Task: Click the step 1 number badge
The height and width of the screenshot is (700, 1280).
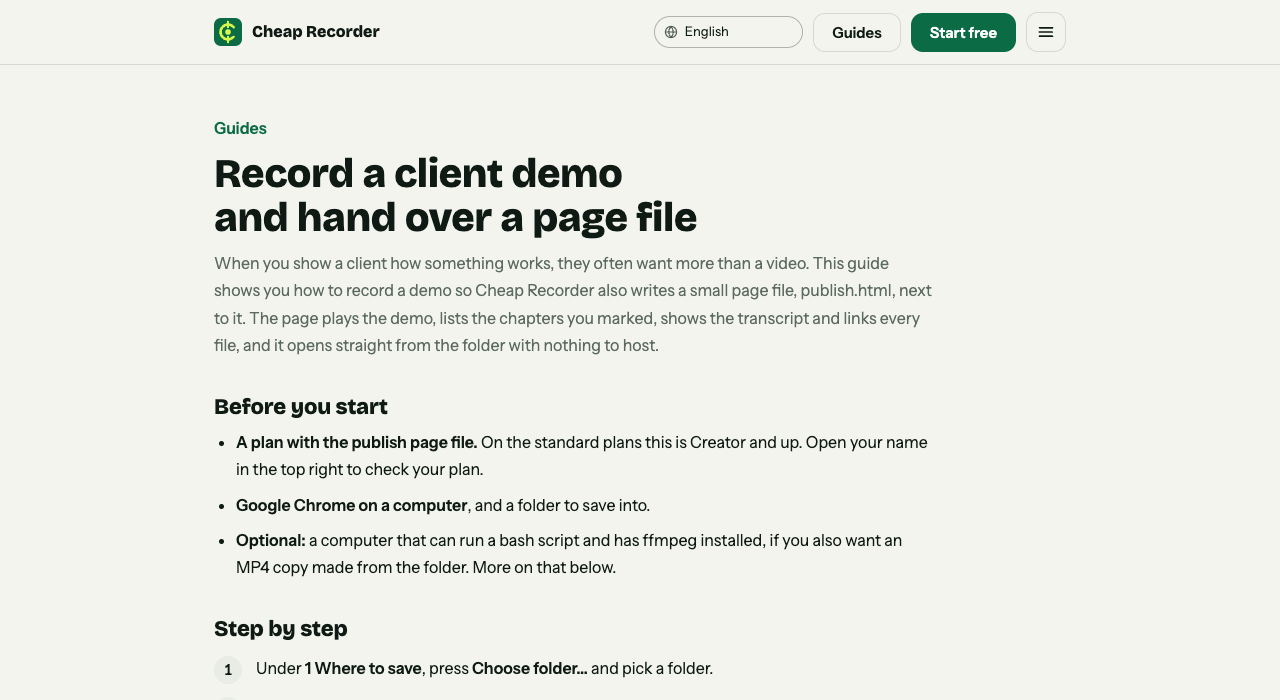Action: (228, 669)
